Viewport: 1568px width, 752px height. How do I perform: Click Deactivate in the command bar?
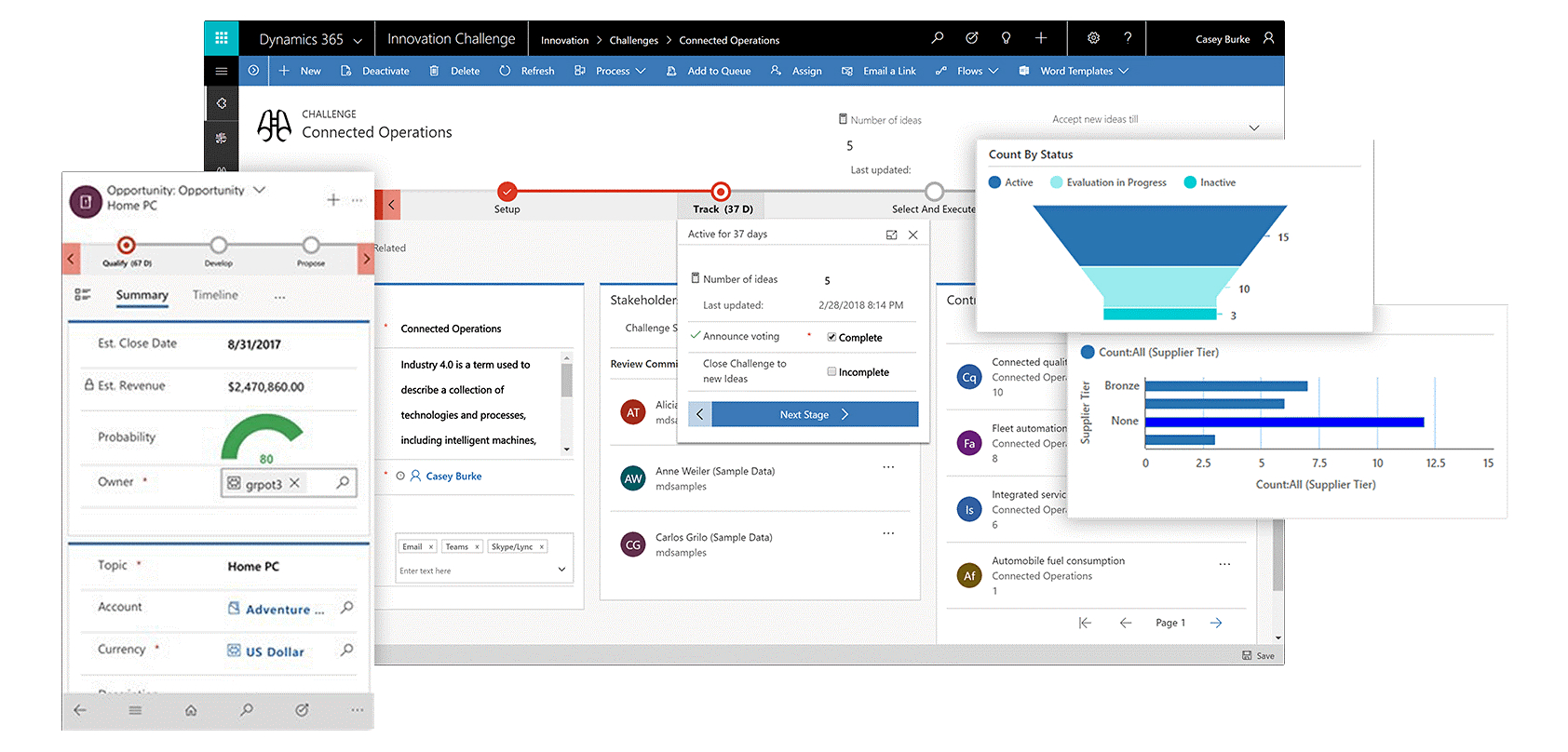coord(374,71)
